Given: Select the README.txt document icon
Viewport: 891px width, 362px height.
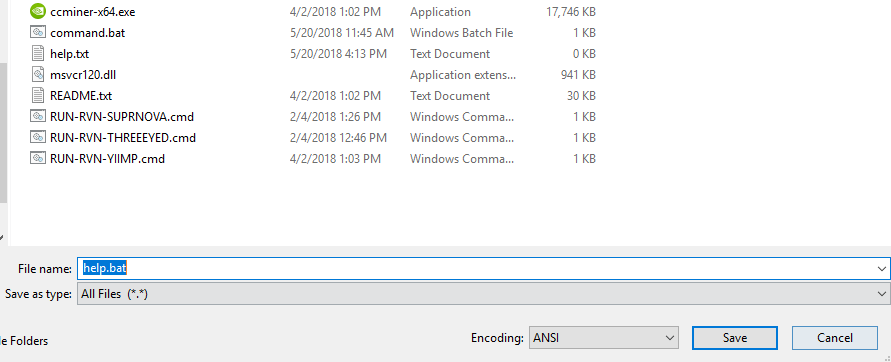Looking at the screenshot, I should [38, 95].
